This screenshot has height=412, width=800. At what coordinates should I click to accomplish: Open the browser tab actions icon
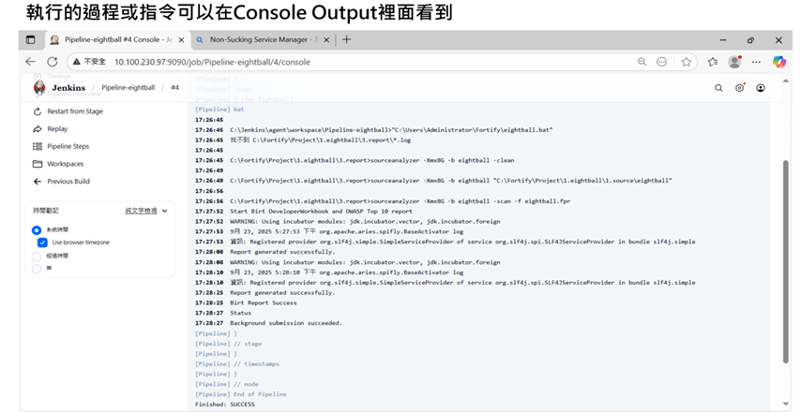pyautogui.click(x=31, y=40)
